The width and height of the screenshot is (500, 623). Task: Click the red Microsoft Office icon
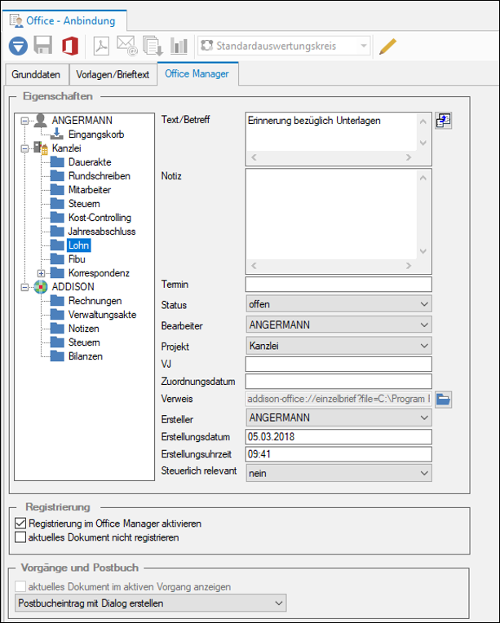tap(70, 46)
